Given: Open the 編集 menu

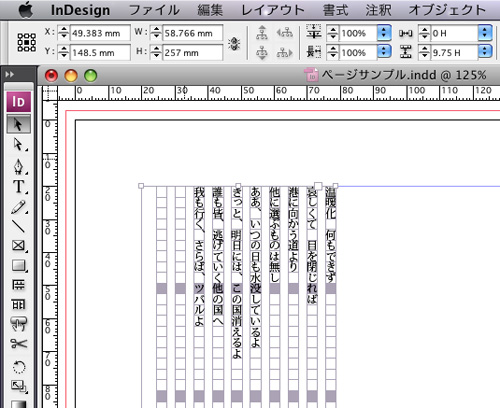Looking at the screenshot, I should coord(210,10).
